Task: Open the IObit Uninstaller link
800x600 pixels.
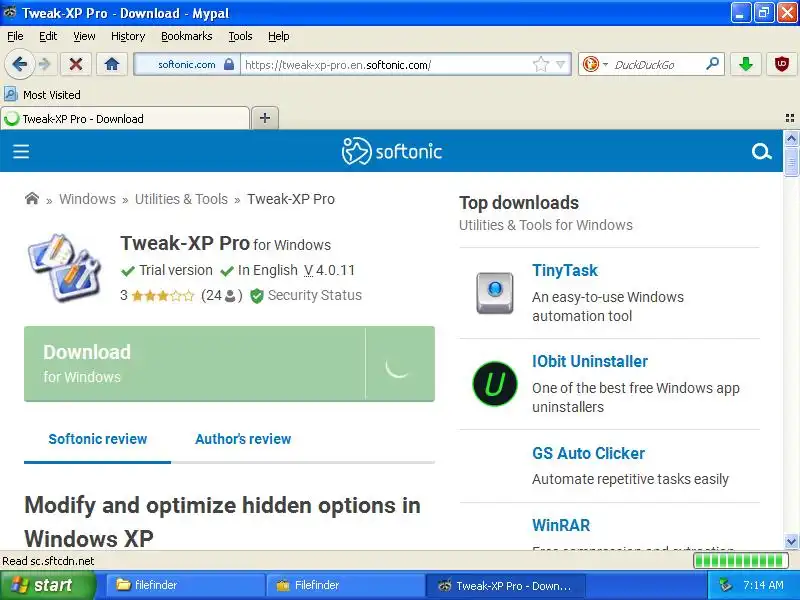Action: click(x=590, y=362)
